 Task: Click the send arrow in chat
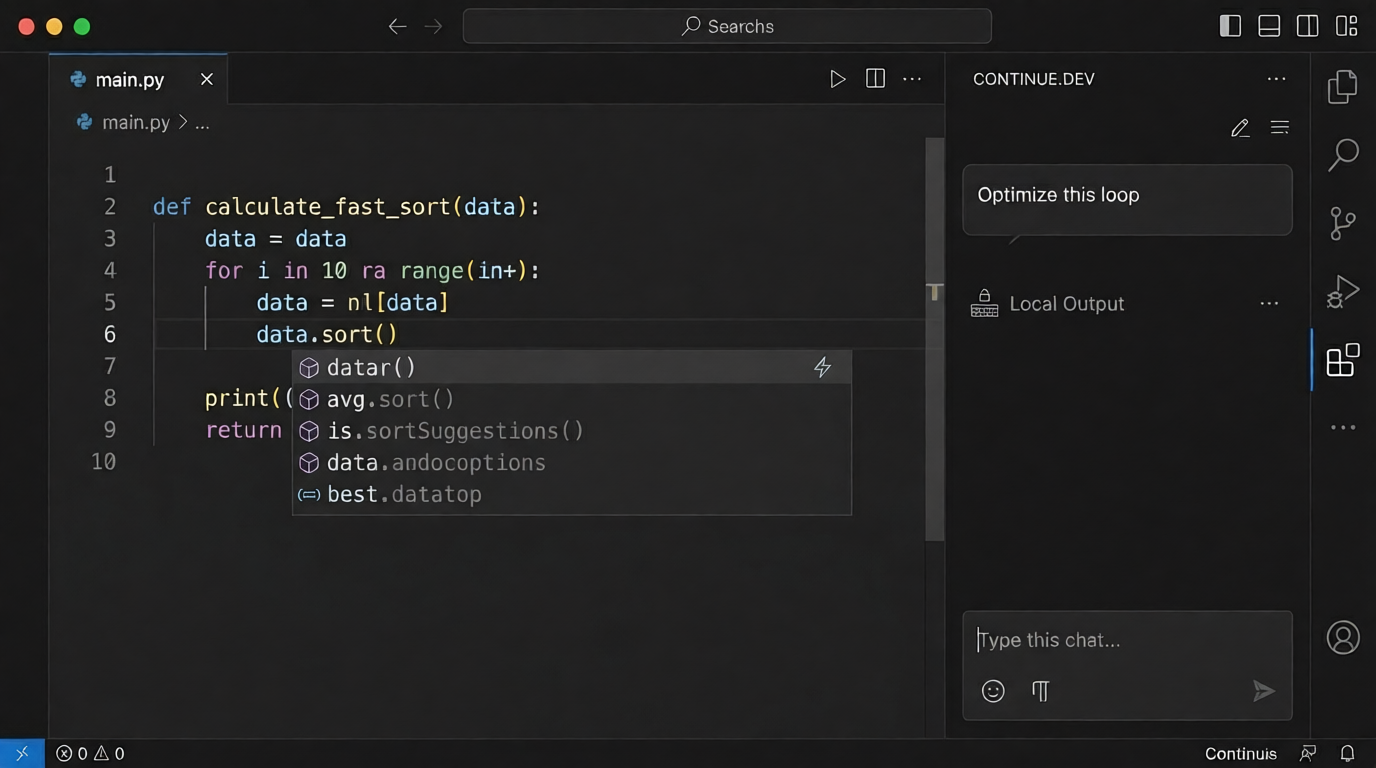click(1263, 691)
